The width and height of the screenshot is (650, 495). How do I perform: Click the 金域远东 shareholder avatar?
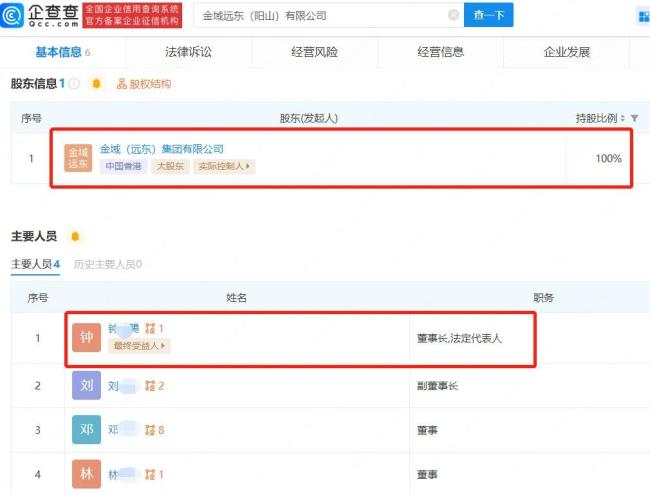(78, 158)
